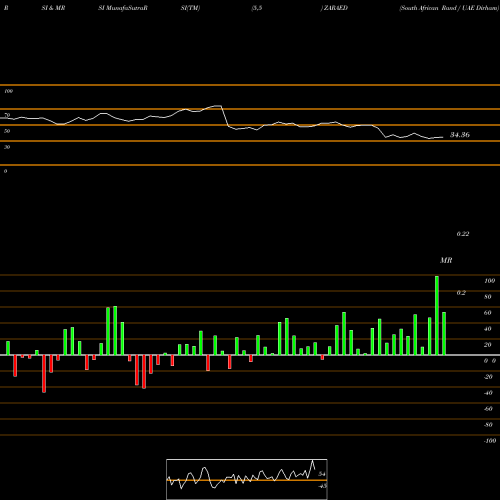Click the RSI panel axis label 100
This screenshot has height=500, width=500.
tap(8, 91)
